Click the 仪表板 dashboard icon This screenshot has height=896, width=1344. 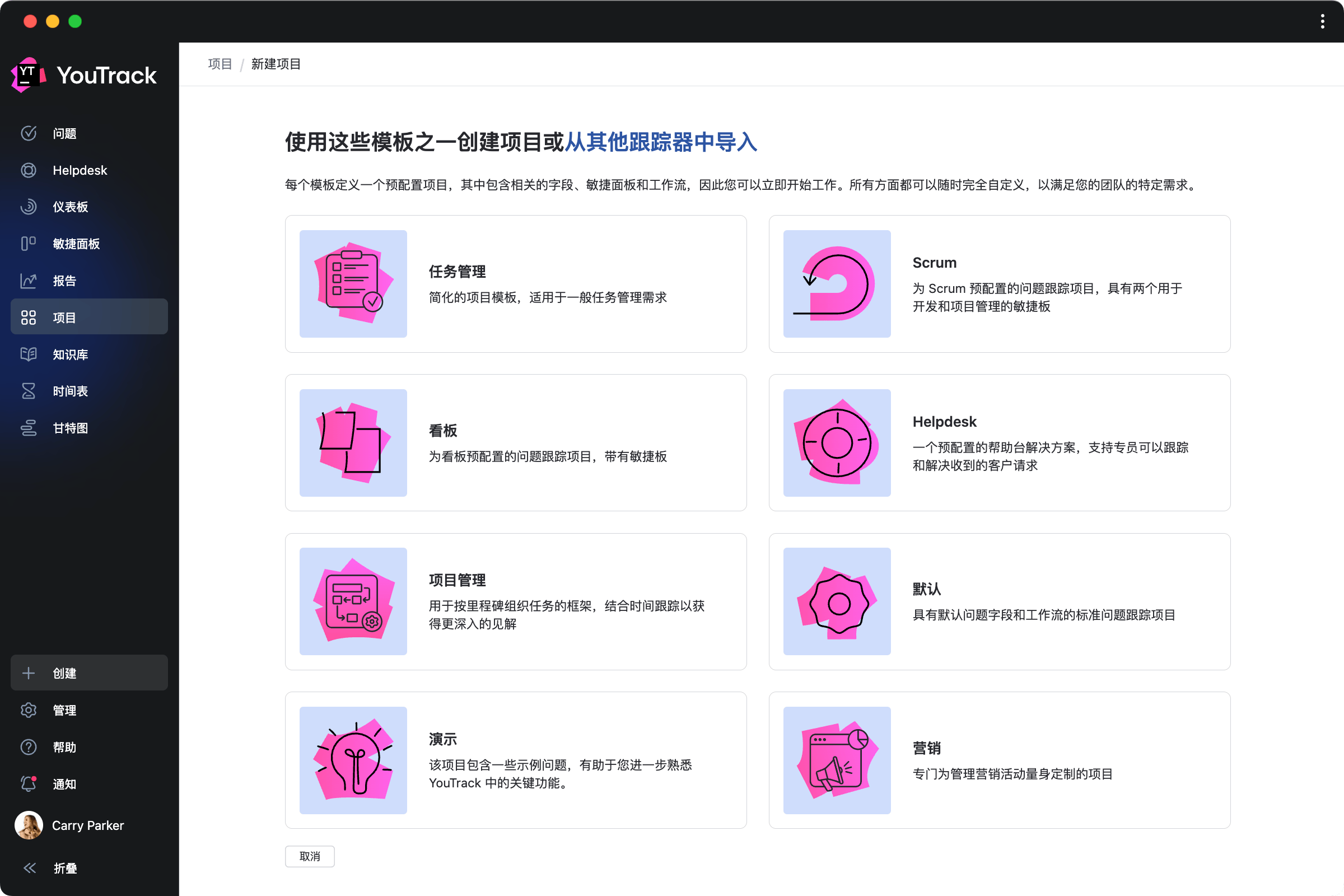pyautogui.click(x=29, y=207)
